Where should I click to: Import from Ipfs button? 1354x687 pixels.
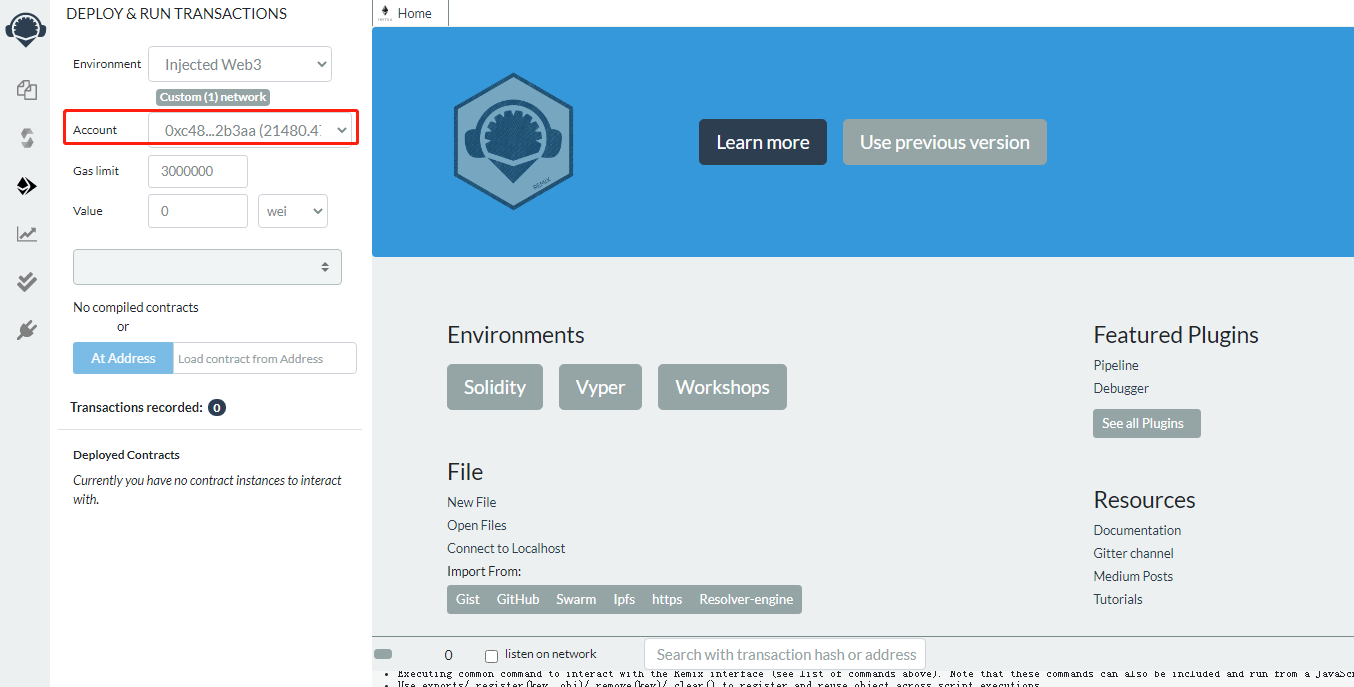click(x=624, y=599)
